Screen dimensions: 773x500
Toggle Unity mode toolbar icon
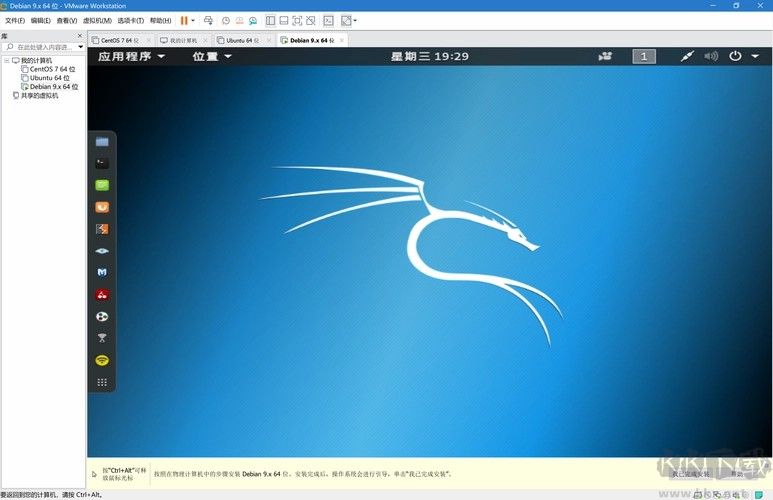pyautogui.click(x=311, y=21)
